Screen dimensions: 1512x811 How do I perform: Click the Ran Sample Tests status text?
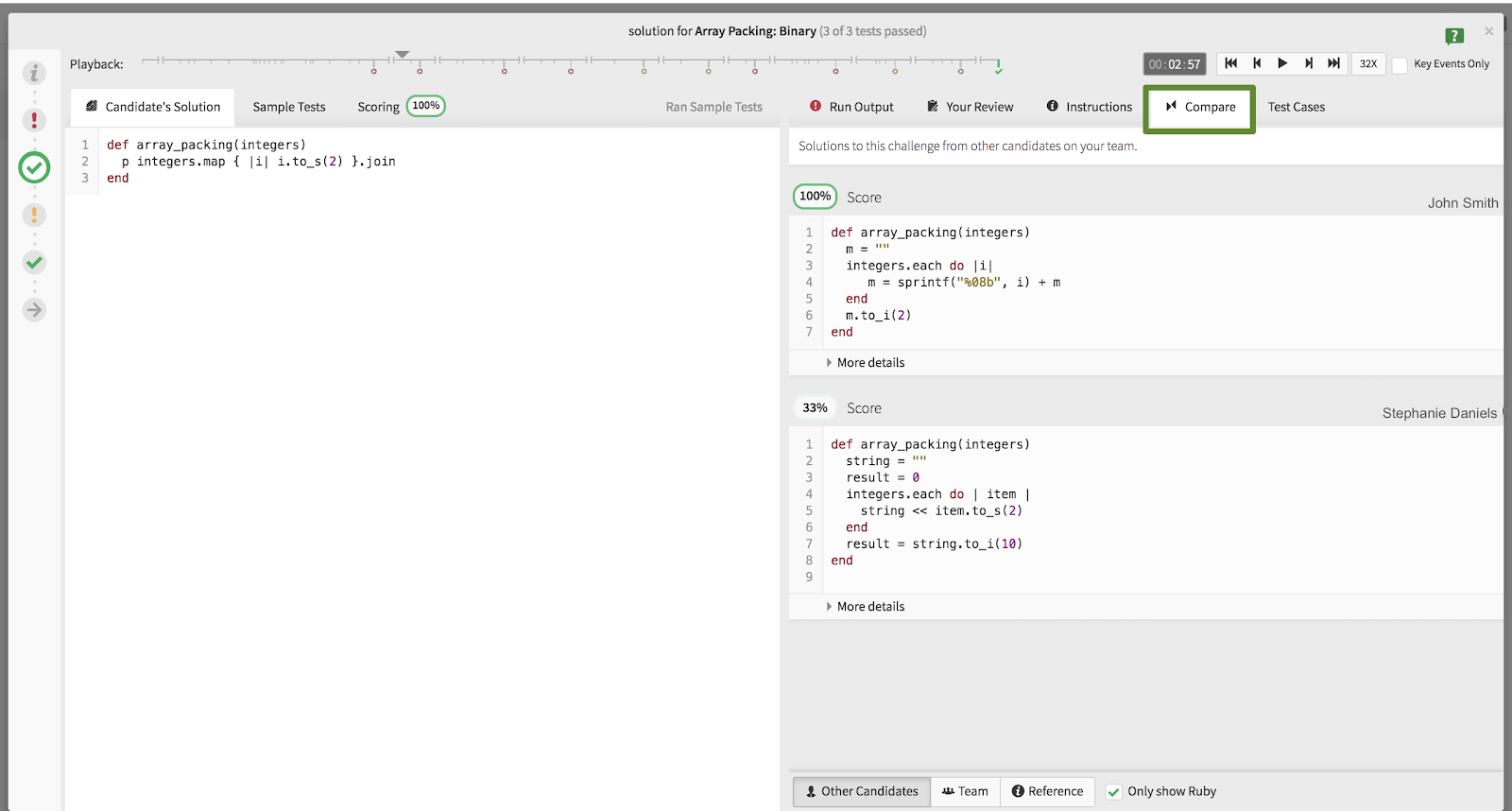coord(713,107)
